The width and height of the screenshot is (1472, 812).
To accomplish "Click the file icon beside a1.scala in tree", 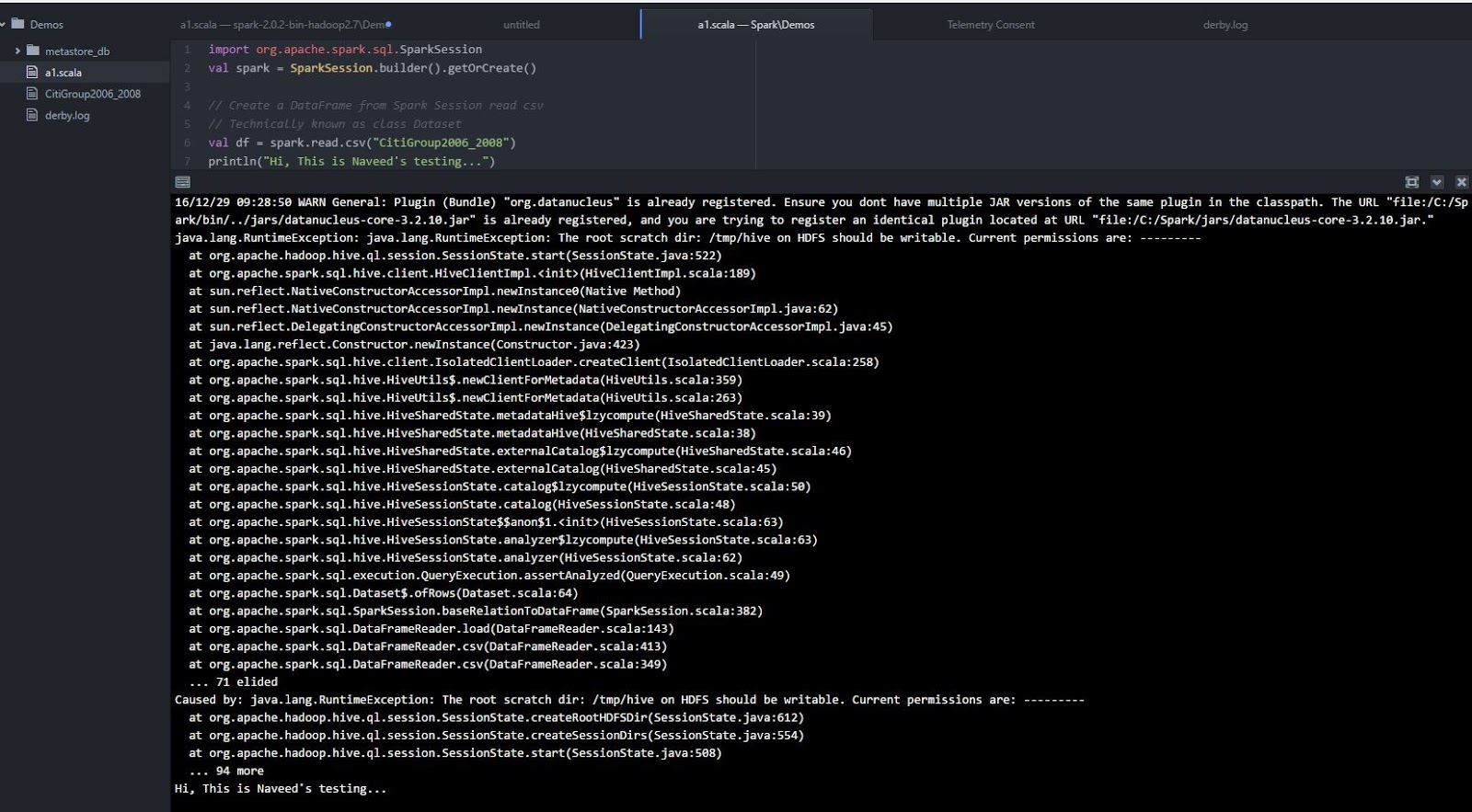I will (32, 72).
